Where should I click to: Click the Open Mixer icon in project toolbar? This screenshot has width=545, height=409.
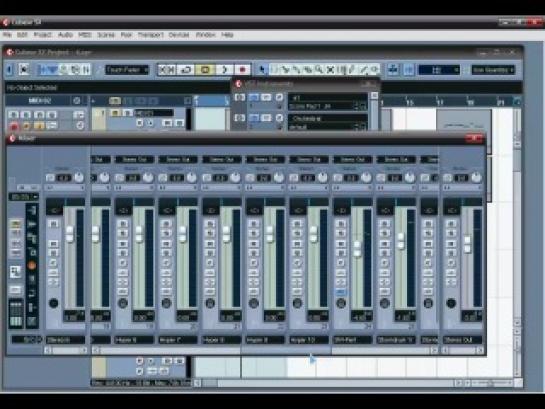click(86, 69)
